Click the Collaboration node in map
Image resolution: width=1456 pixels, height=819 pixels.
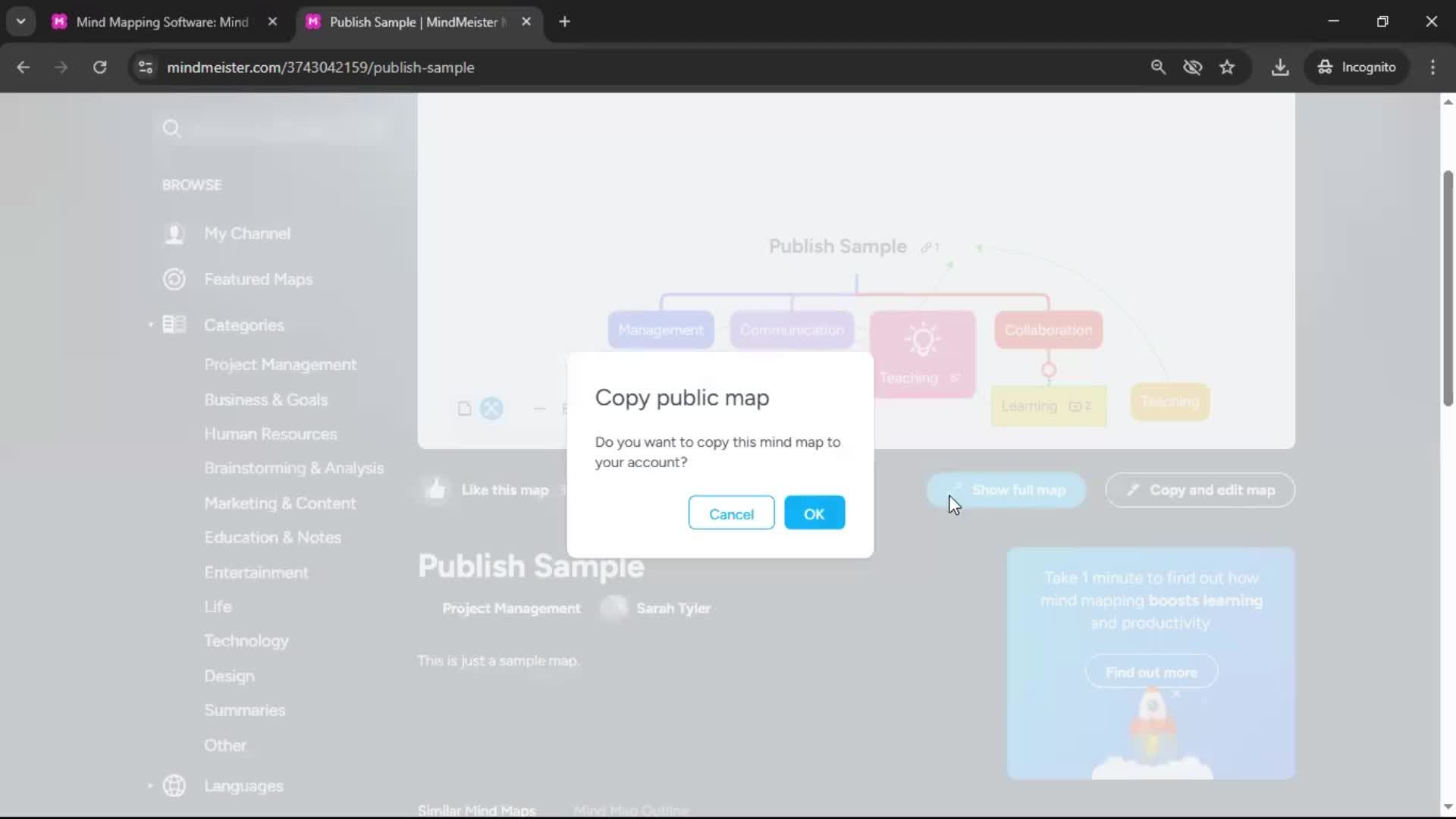point(1048,330)
